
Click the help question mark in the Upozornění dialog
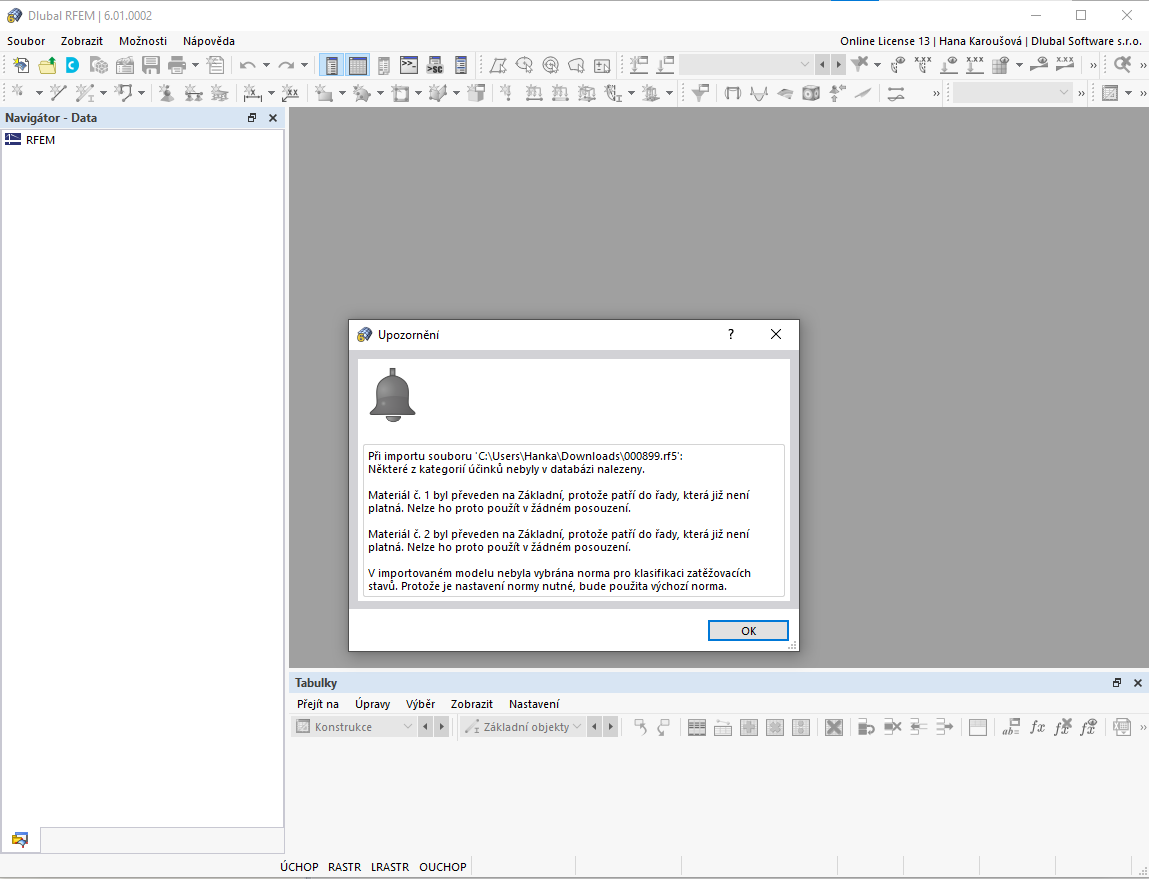(x=731, y=334)
